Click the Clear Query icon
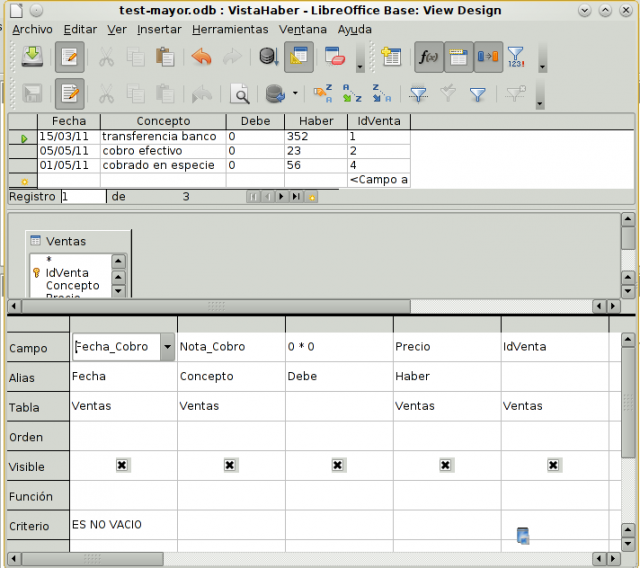The image size is (640, 568). click(x=335, y=57)
